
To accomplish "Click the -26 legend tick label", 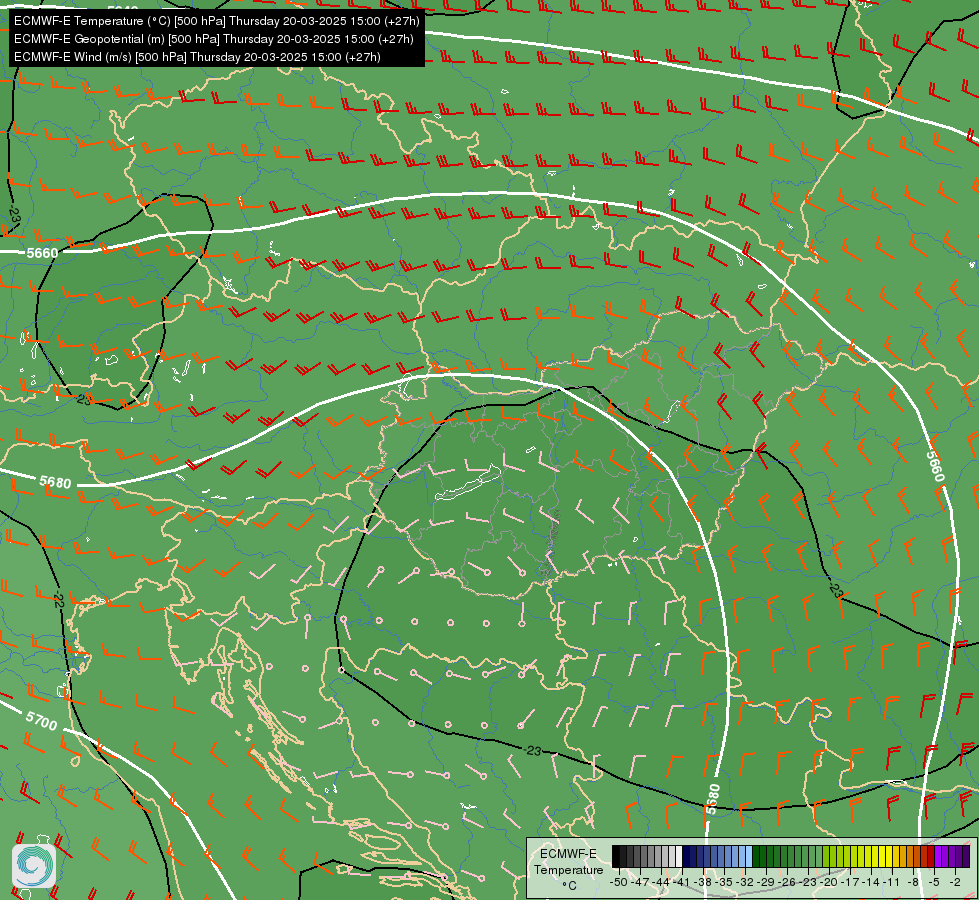I will [x=787, y=883].
